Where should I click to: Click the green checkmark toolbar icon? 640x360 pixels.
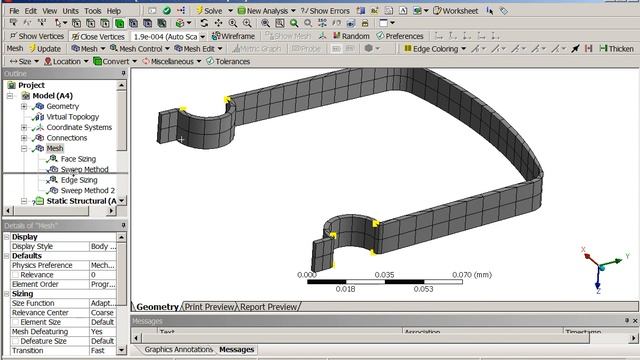coord(167,11)
